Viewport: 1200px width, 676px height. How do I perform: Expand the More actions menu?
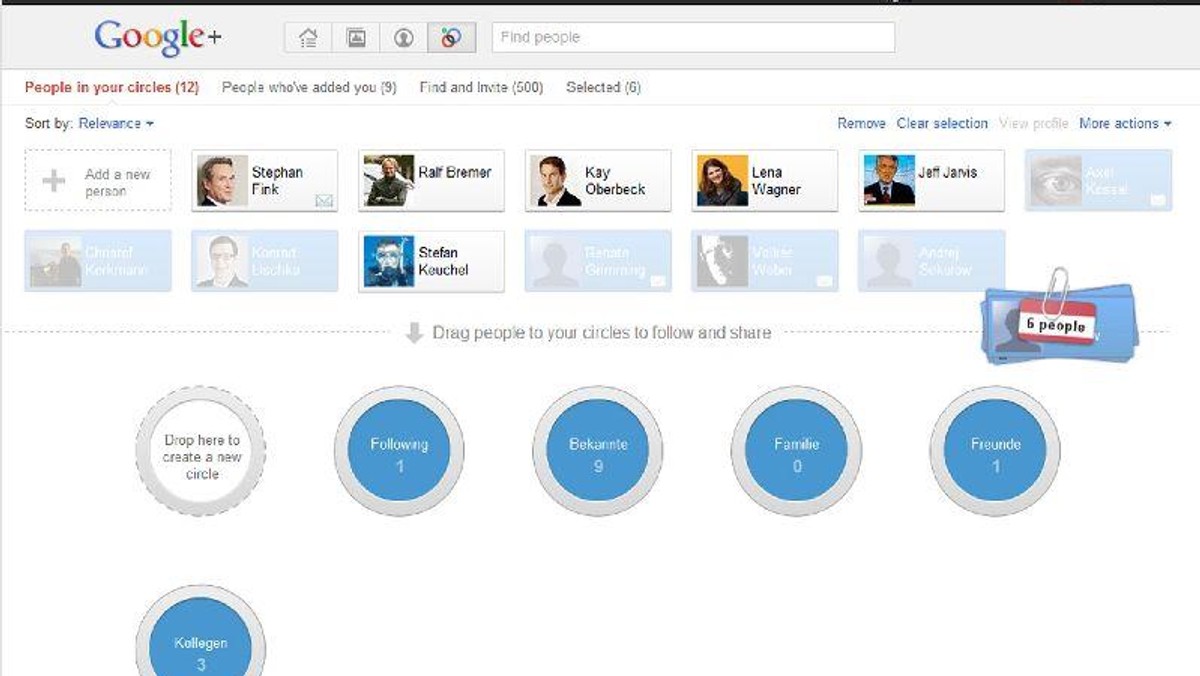click(x=1125, y=123)
